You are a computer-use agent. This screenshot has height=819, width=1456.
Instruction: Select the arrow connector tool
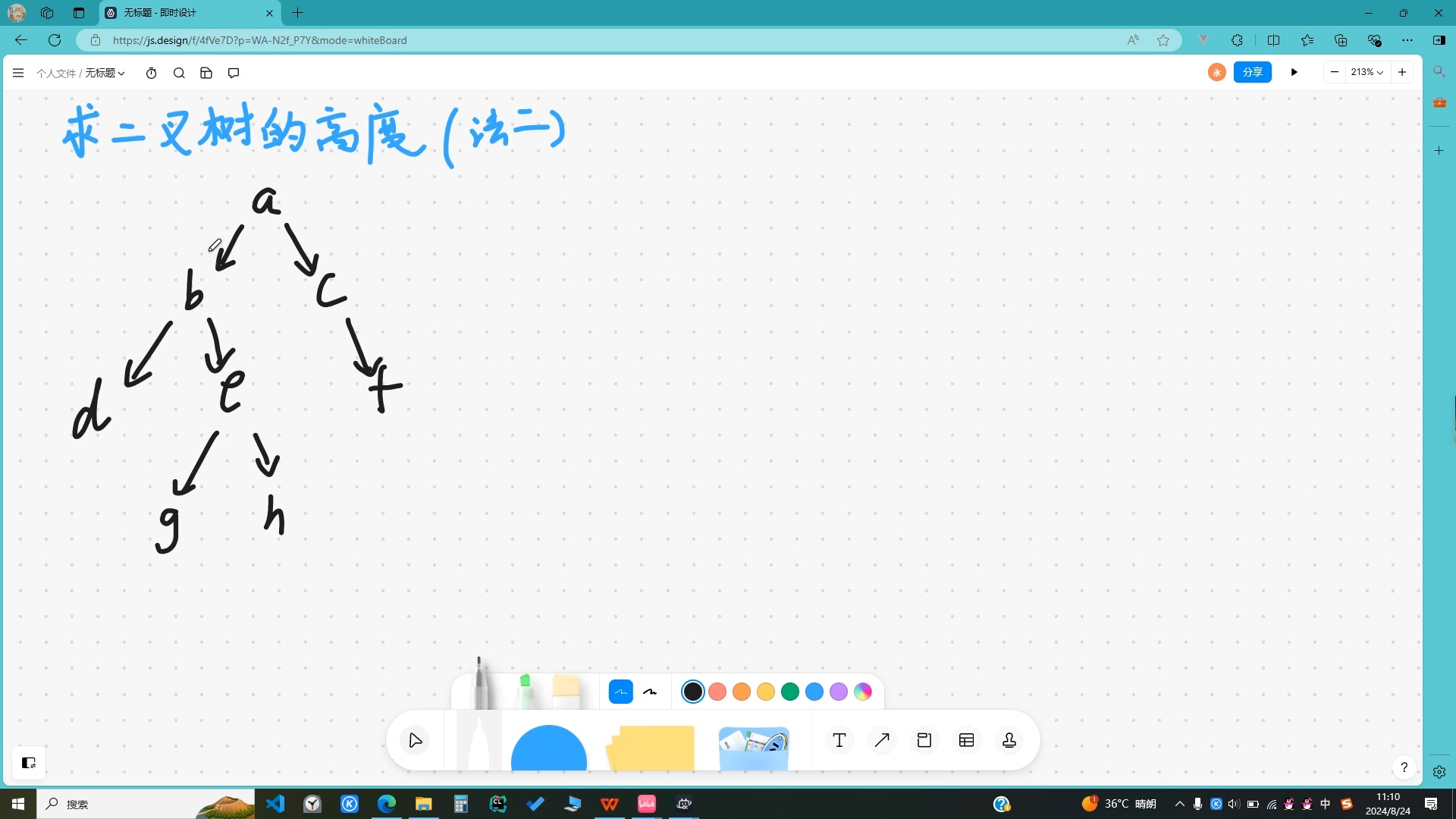point(881,741)
